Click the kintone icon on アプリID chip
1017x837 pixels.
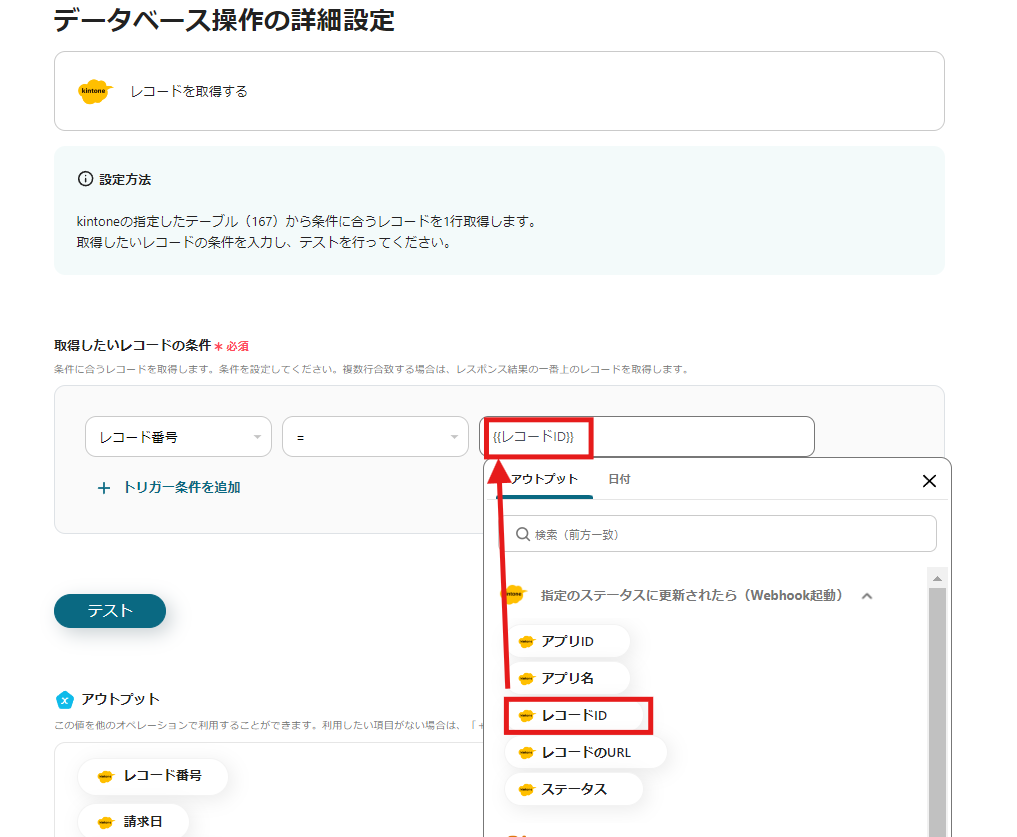tap(526, 642)
